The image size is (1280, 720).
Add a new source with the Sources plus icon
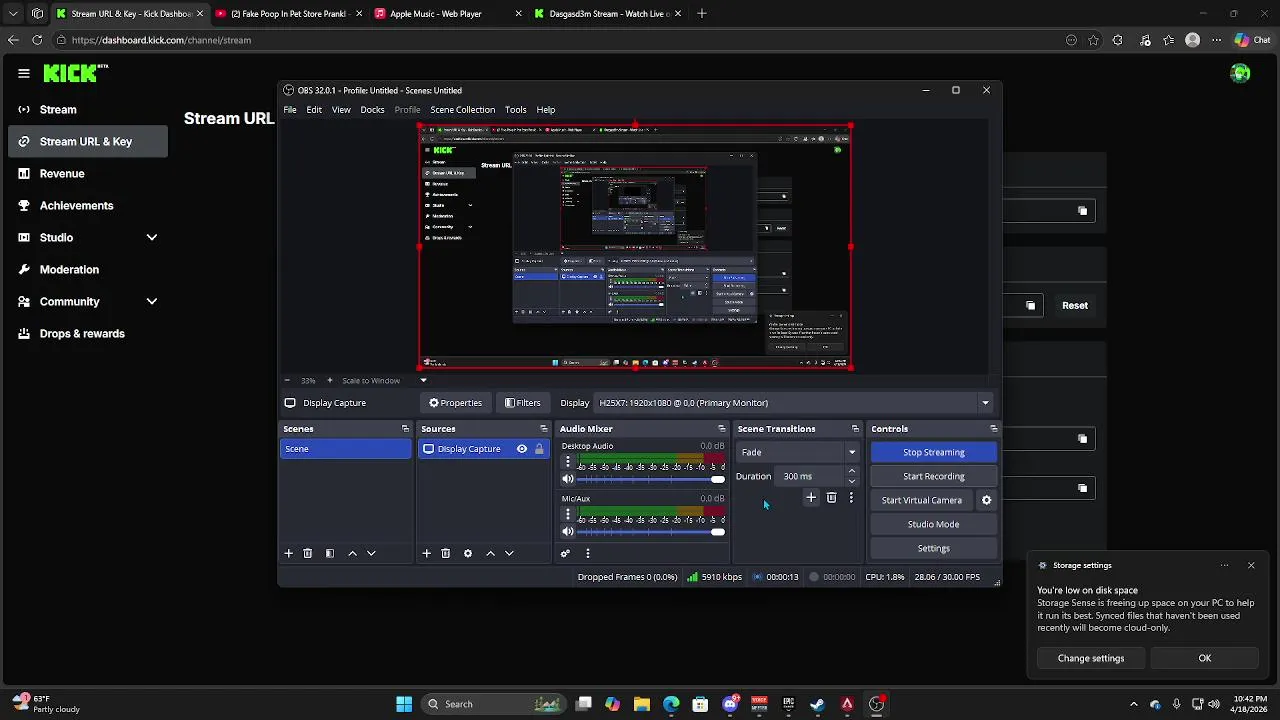tap(427, 553)
